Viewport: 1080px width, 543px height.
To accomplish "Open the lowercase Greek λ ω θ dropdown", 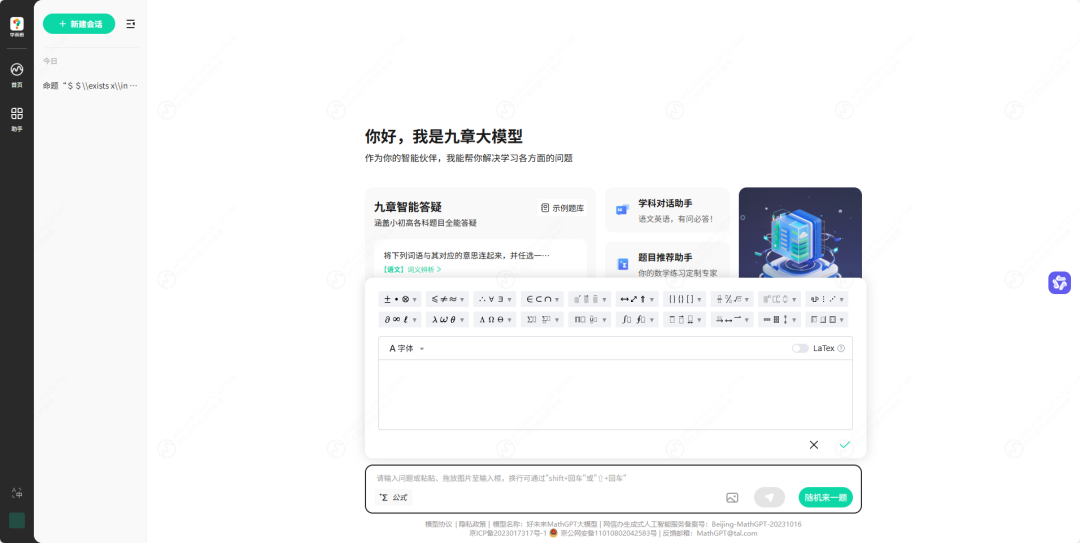I will coord(447,320).
